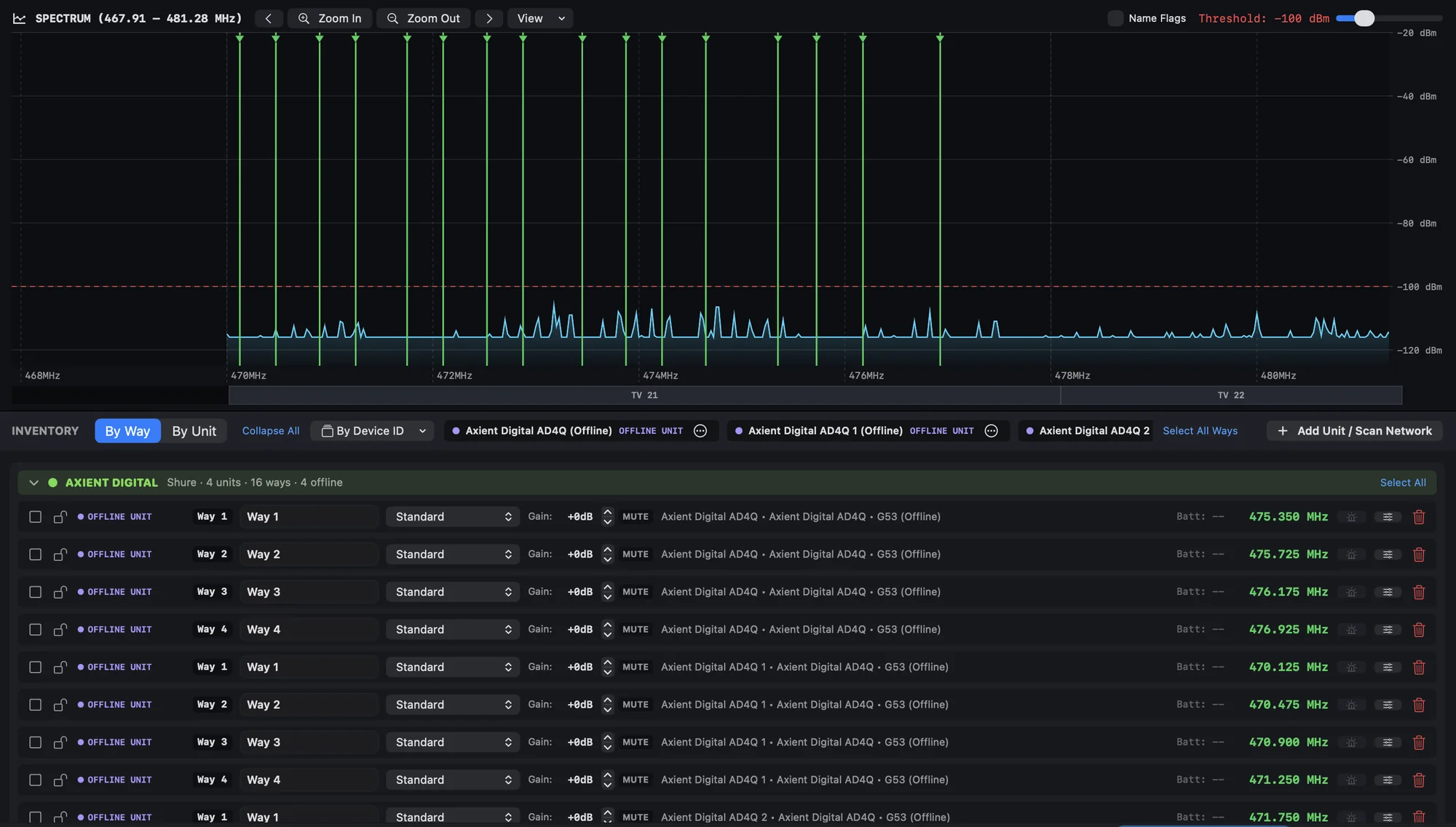Flash identify light on 475.350 MHz row
Image resolution: width=1456 pixels, height=827 pixels.
point(1351,517)
